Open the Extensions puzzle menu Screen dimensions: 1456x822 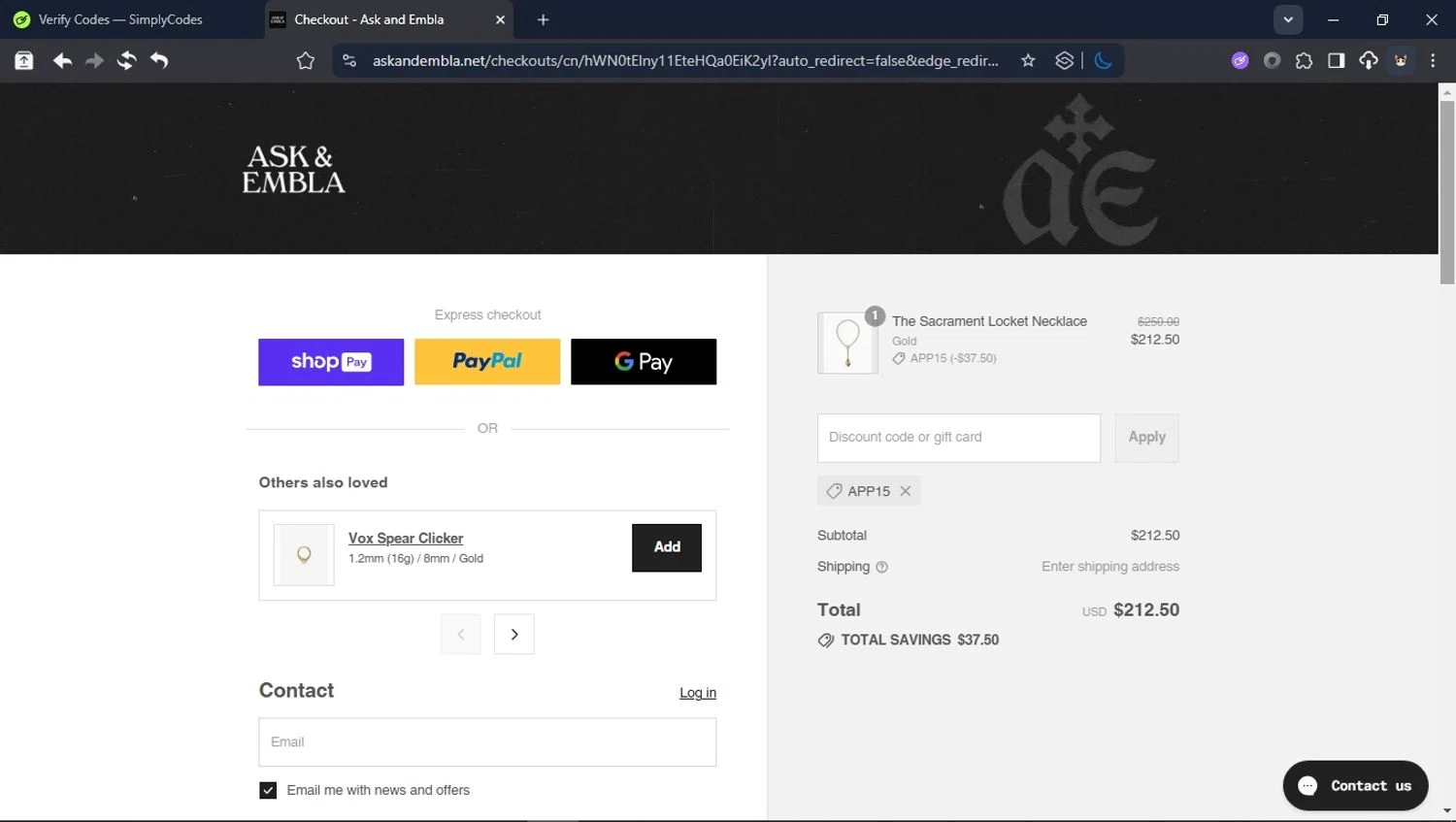point(1304,60)
